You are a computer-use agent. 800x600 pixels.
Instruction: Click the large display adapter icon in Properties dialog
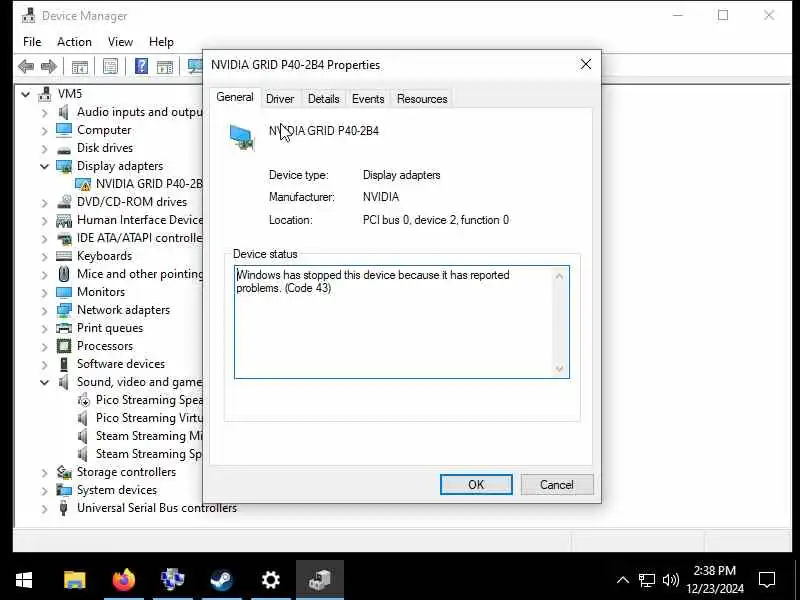tap(242, 138)
